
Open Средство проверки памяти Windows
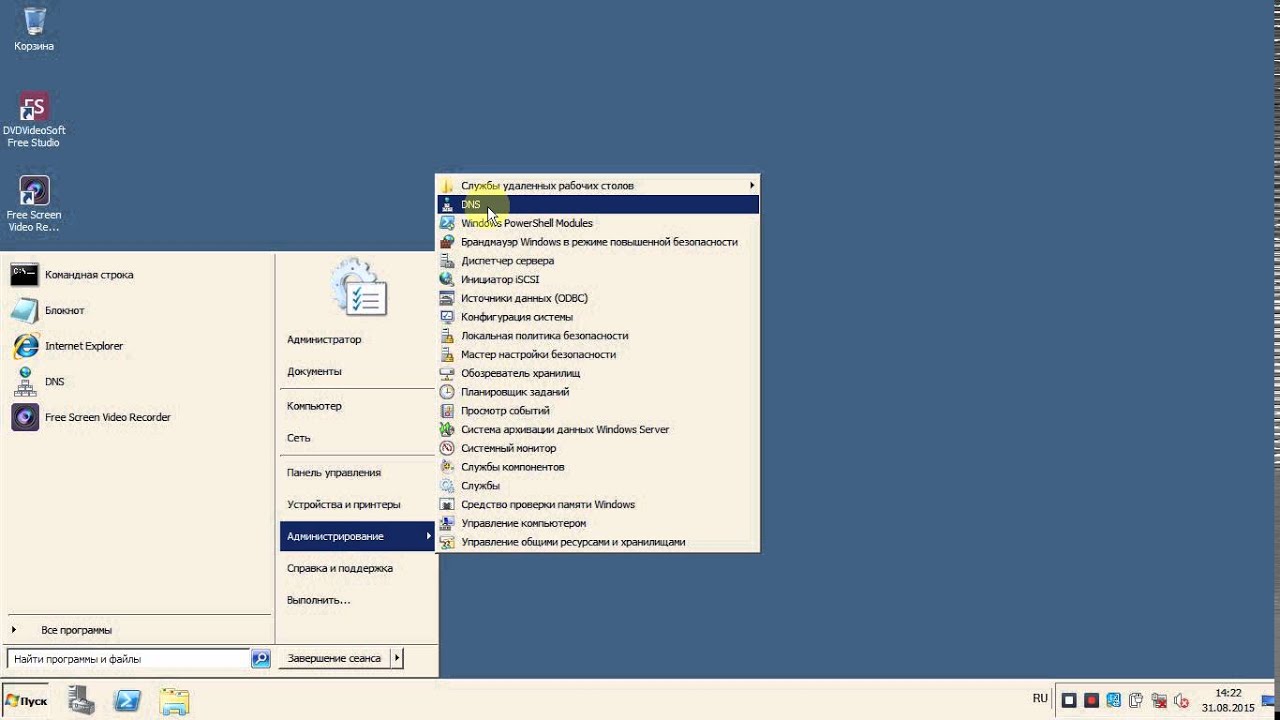[x=598, y=504]
